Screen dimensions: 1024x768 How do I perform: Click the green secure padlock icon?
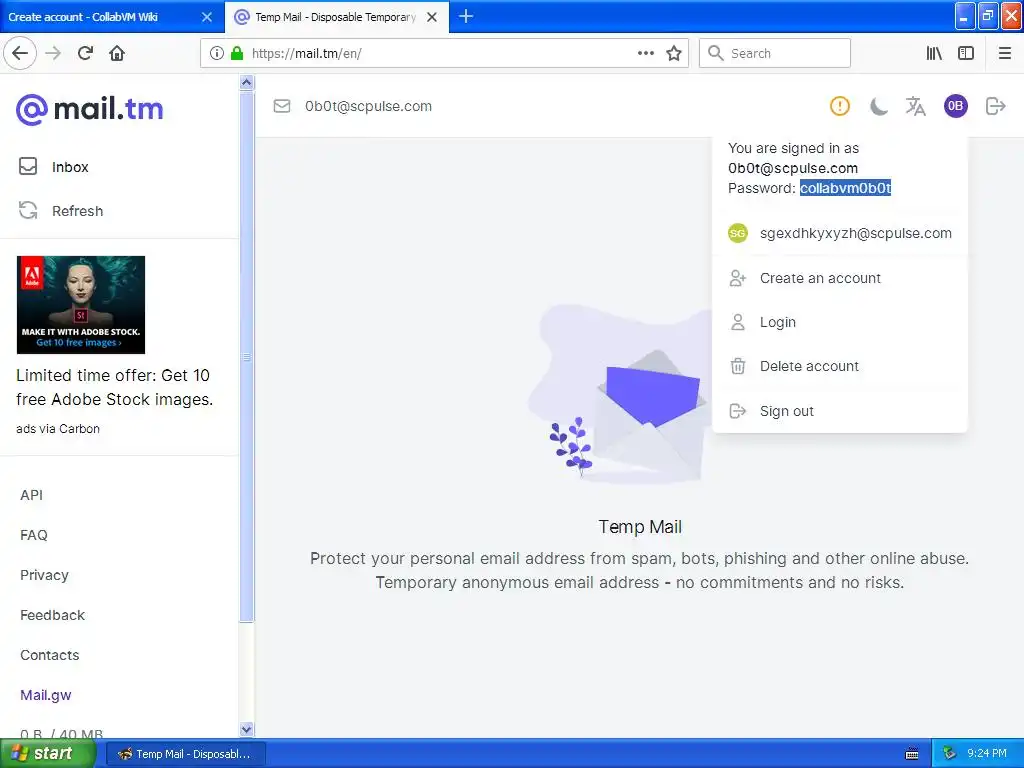[x=237, y=53]
